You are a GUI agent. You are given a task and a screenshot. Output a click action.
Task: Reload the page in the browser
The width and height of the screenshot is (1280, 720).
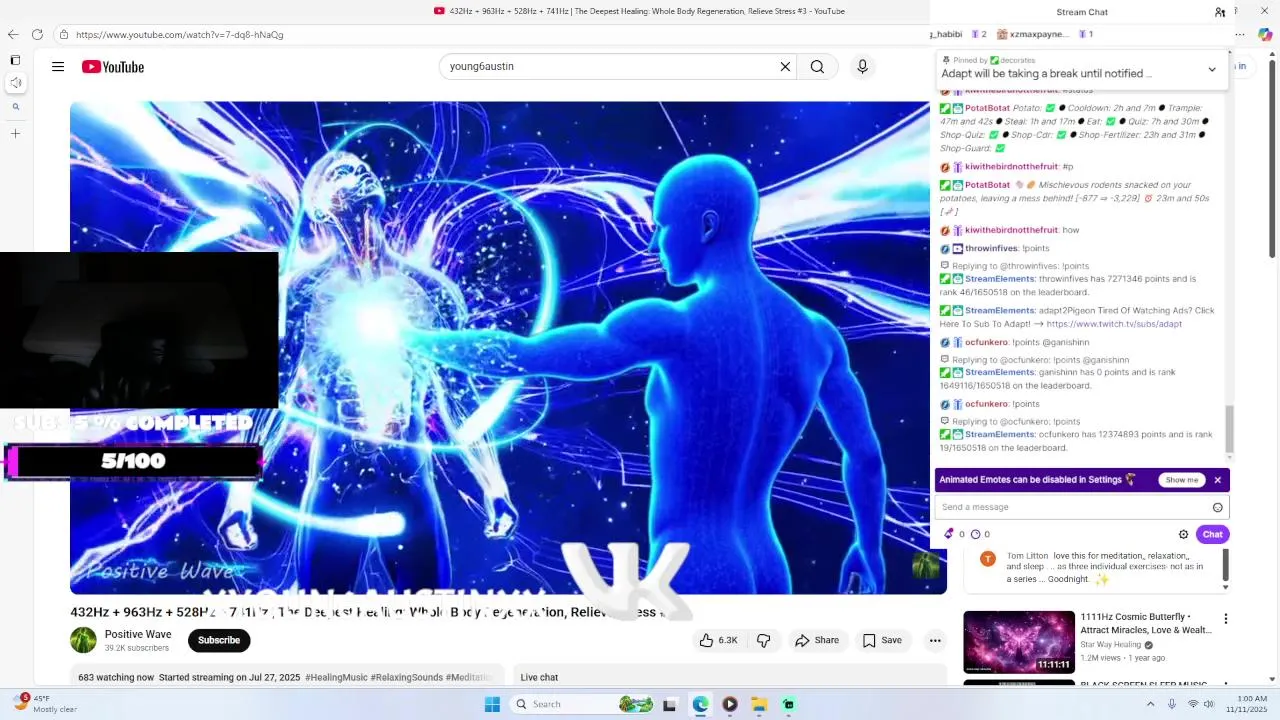(x=37, y=34)
